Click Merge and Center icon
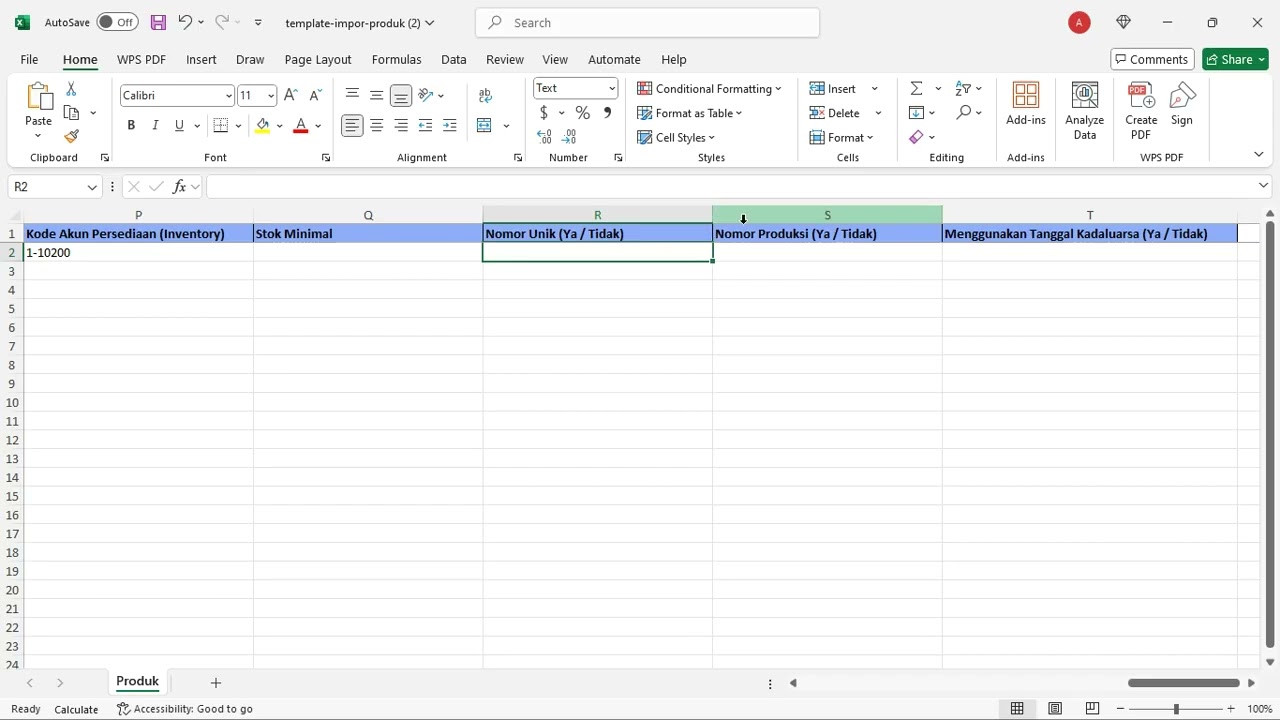 tap(485, 125)
